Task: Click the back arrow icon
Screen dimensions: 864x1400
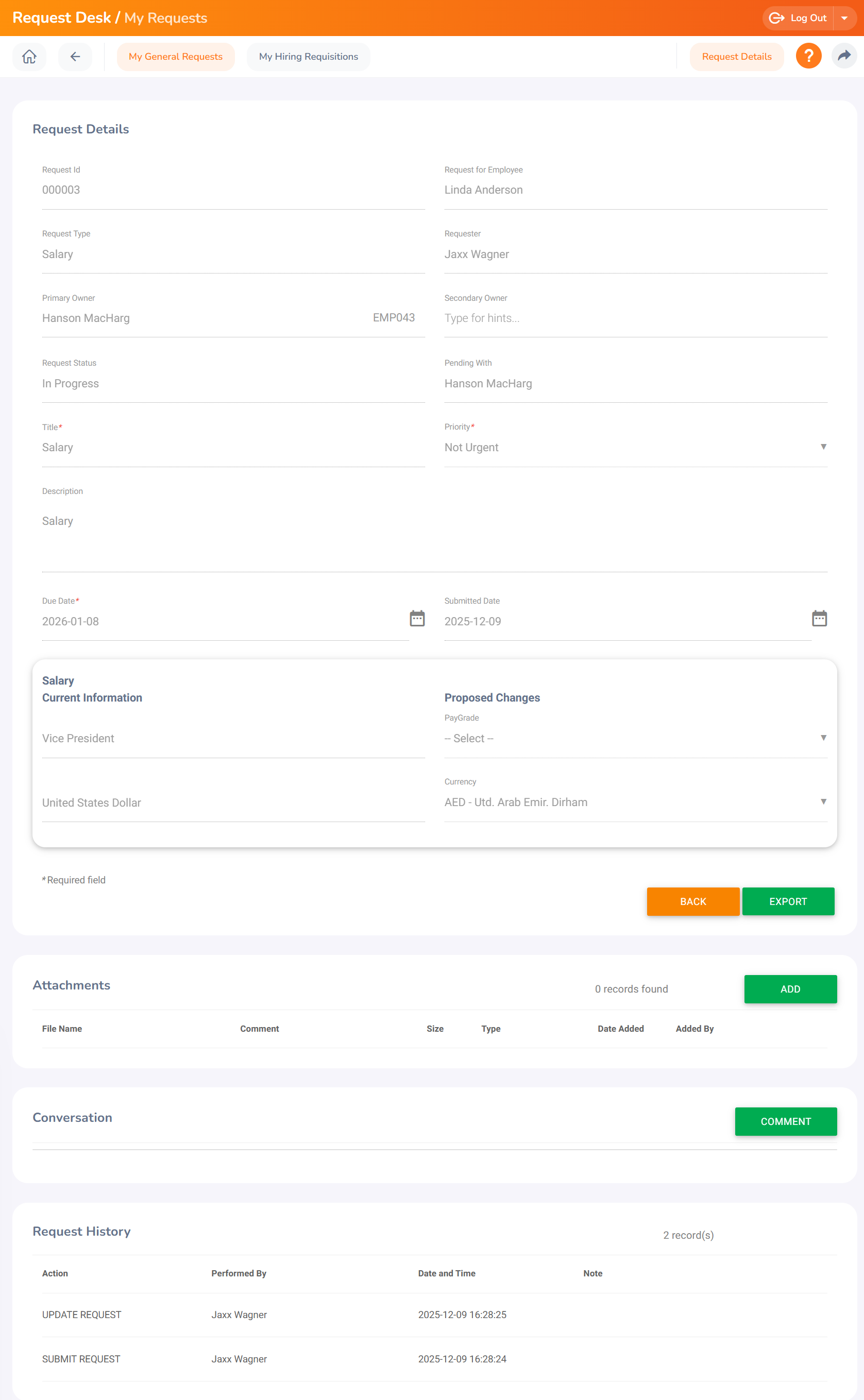Action: click(x=75, y=57)
